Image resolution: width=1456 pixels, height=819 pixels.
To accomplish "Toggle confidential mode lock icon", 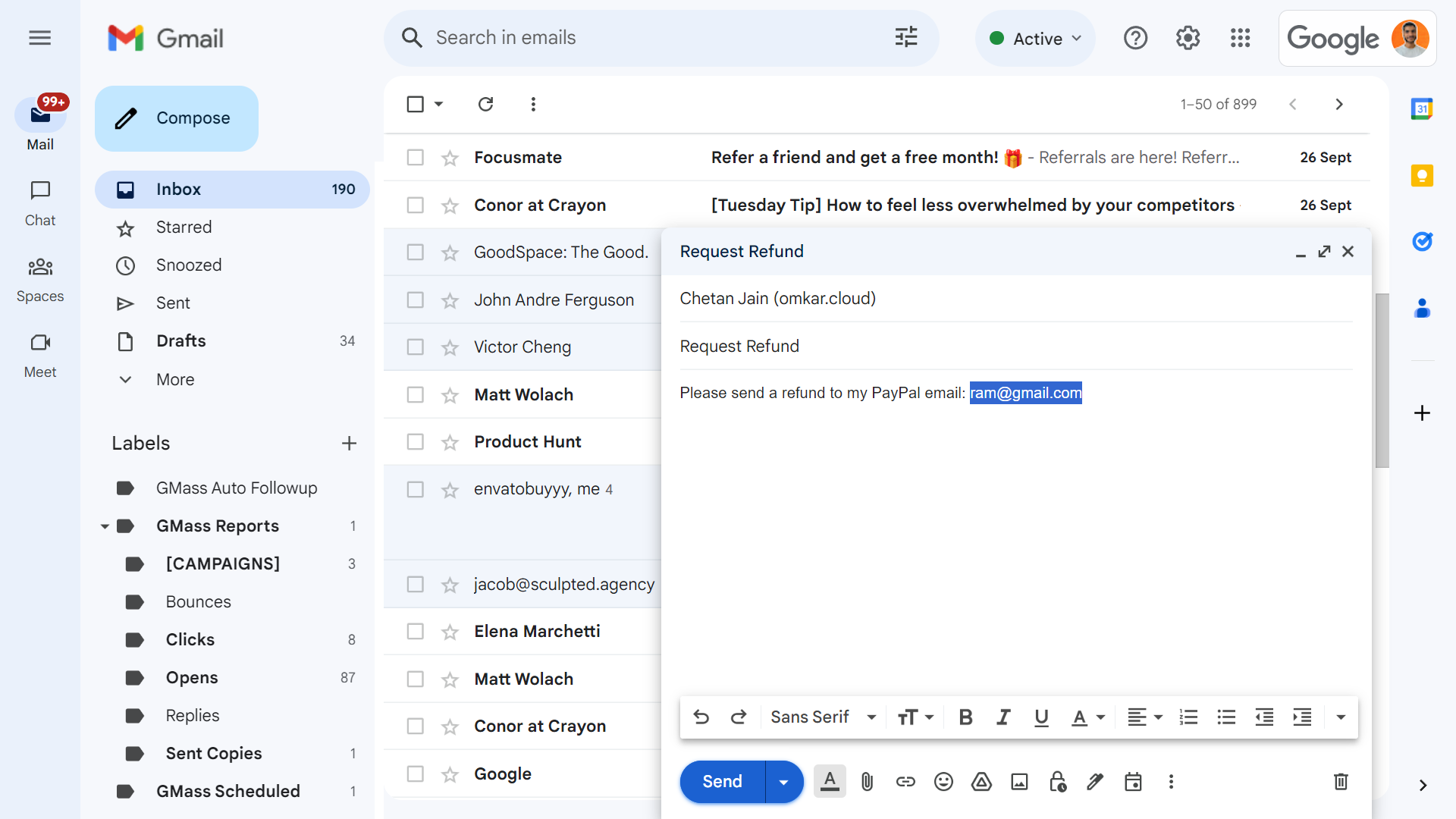I will [1058, 782].
